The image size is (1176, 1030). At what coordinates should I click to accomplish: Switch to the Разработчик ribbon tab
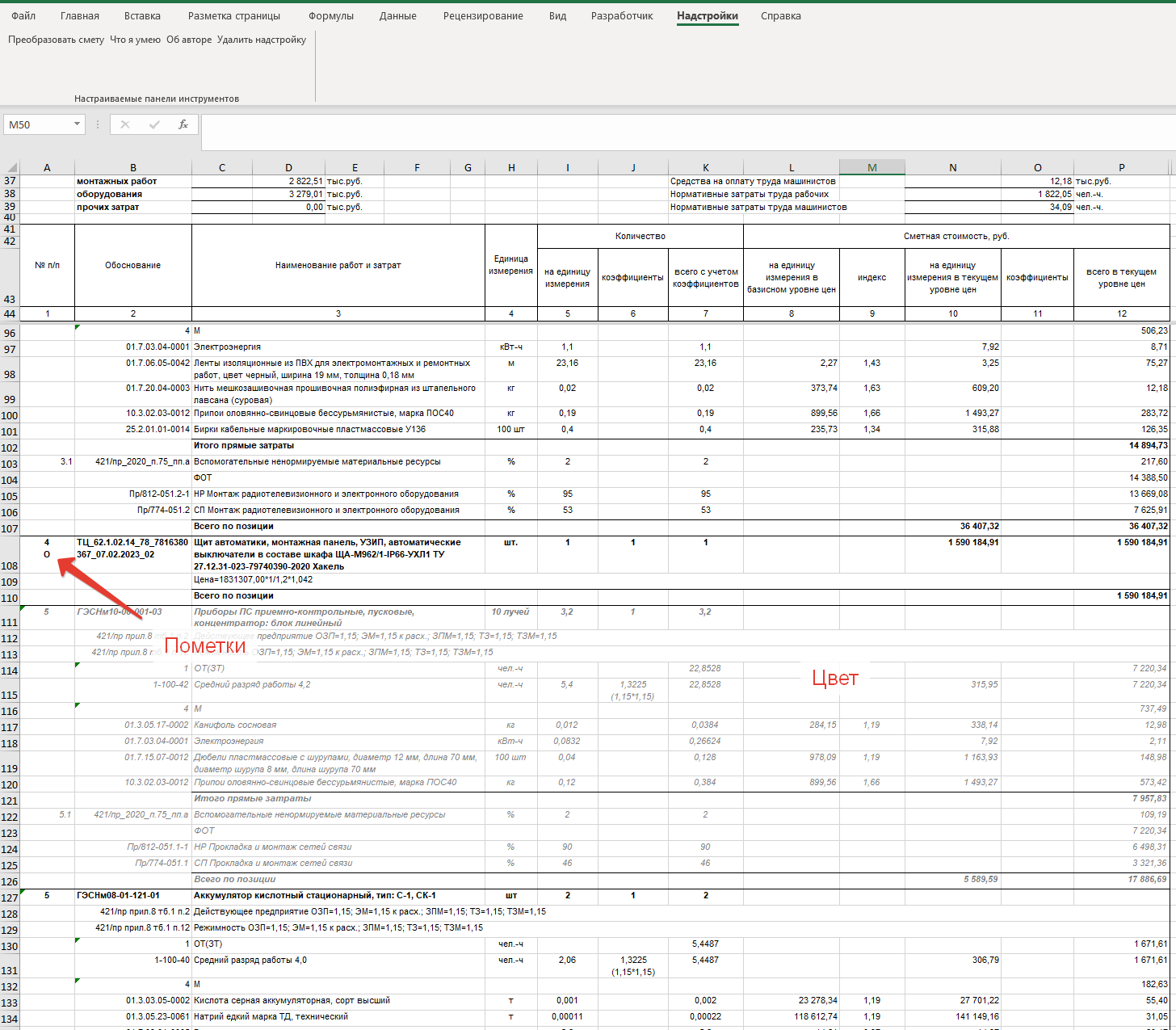[622, 15]
